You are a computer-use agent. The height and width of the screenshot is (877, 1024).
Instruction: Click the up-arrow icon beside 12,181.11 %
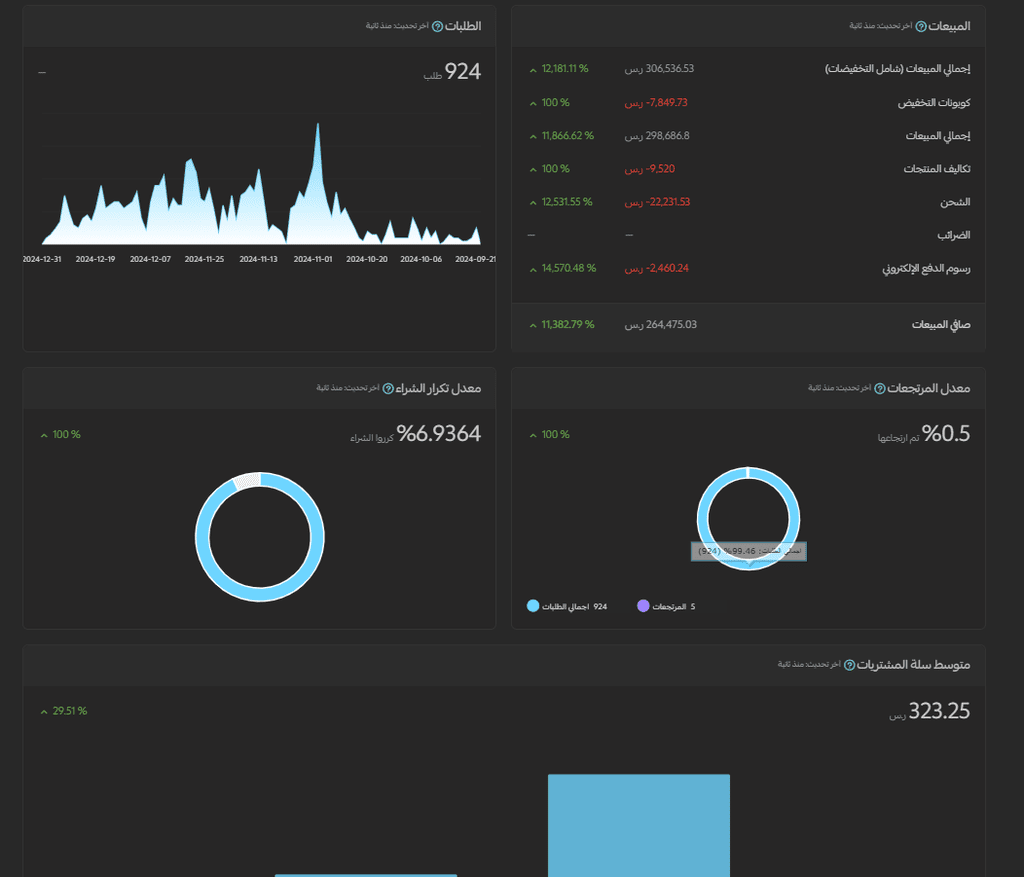(533, 70)
